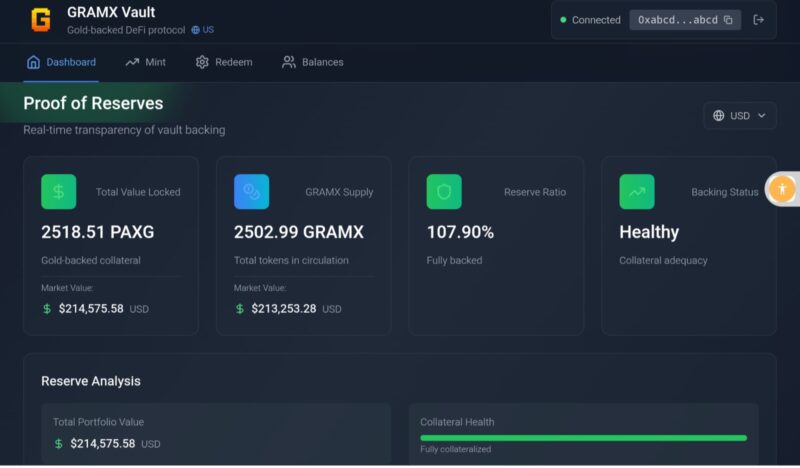
Task: Click the green Collateral Health progress bar
Action: pyautogui.click(x=583, y=438)
